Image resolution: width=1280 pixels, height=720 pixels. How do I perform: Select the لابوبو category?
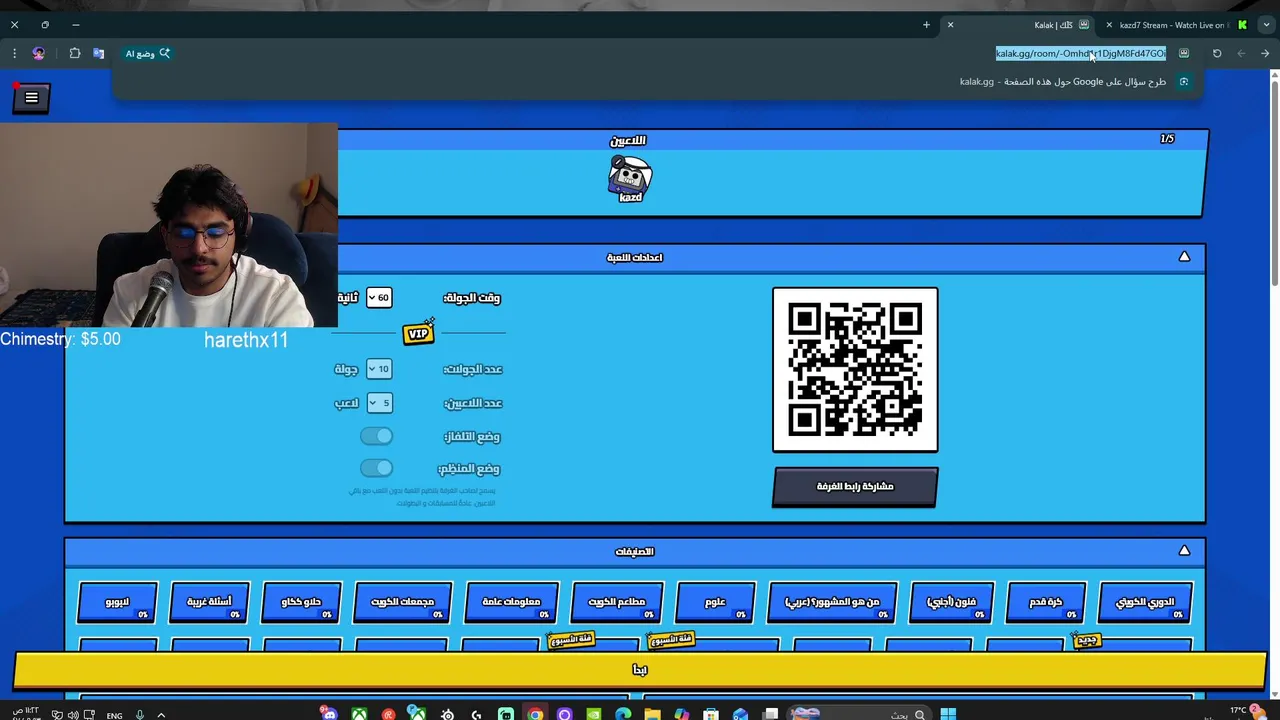117,602
